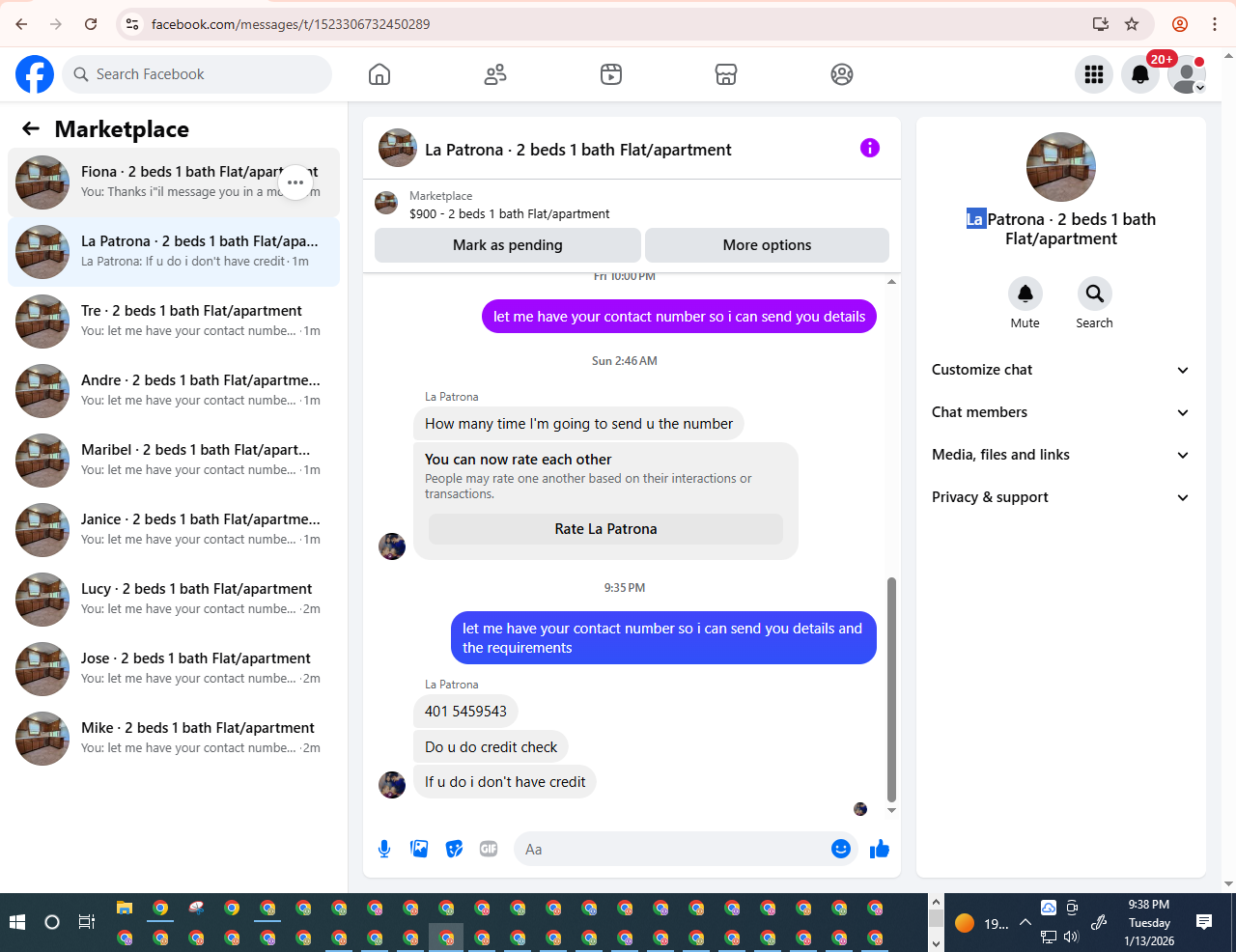Open the Fiona conversation
1236x952 pixels.
174,182
